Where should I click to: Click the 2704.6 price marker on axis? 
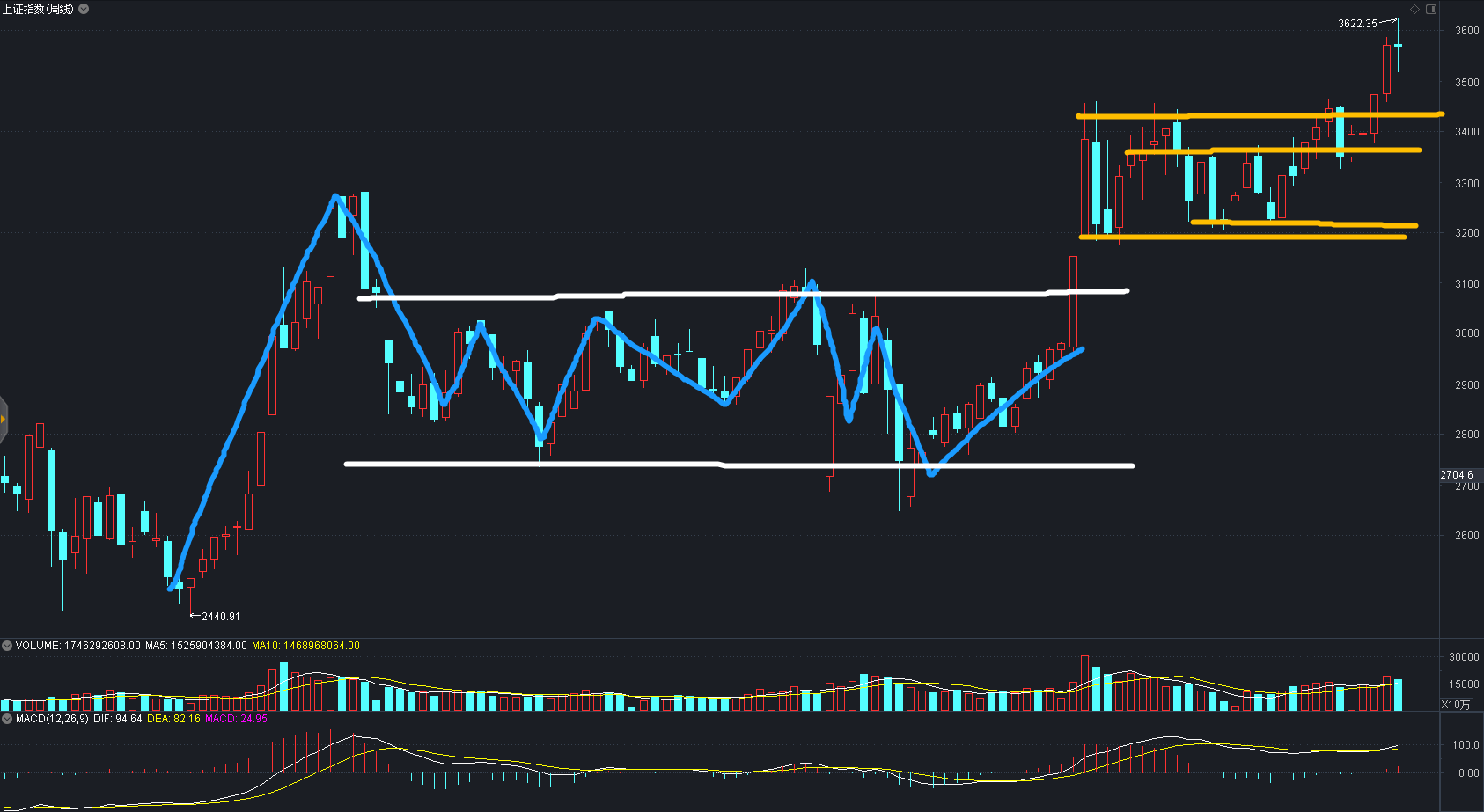coord(1457,475)
